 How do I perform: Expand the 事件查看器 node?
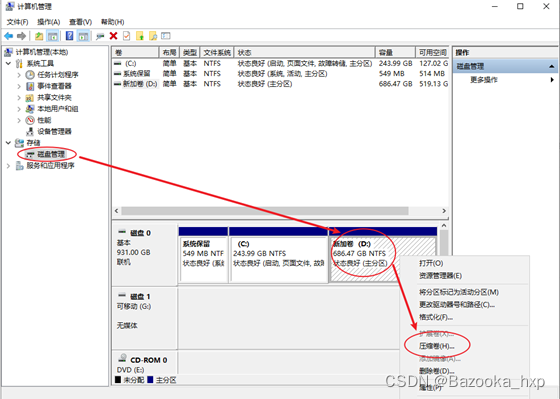pos(19,86)
